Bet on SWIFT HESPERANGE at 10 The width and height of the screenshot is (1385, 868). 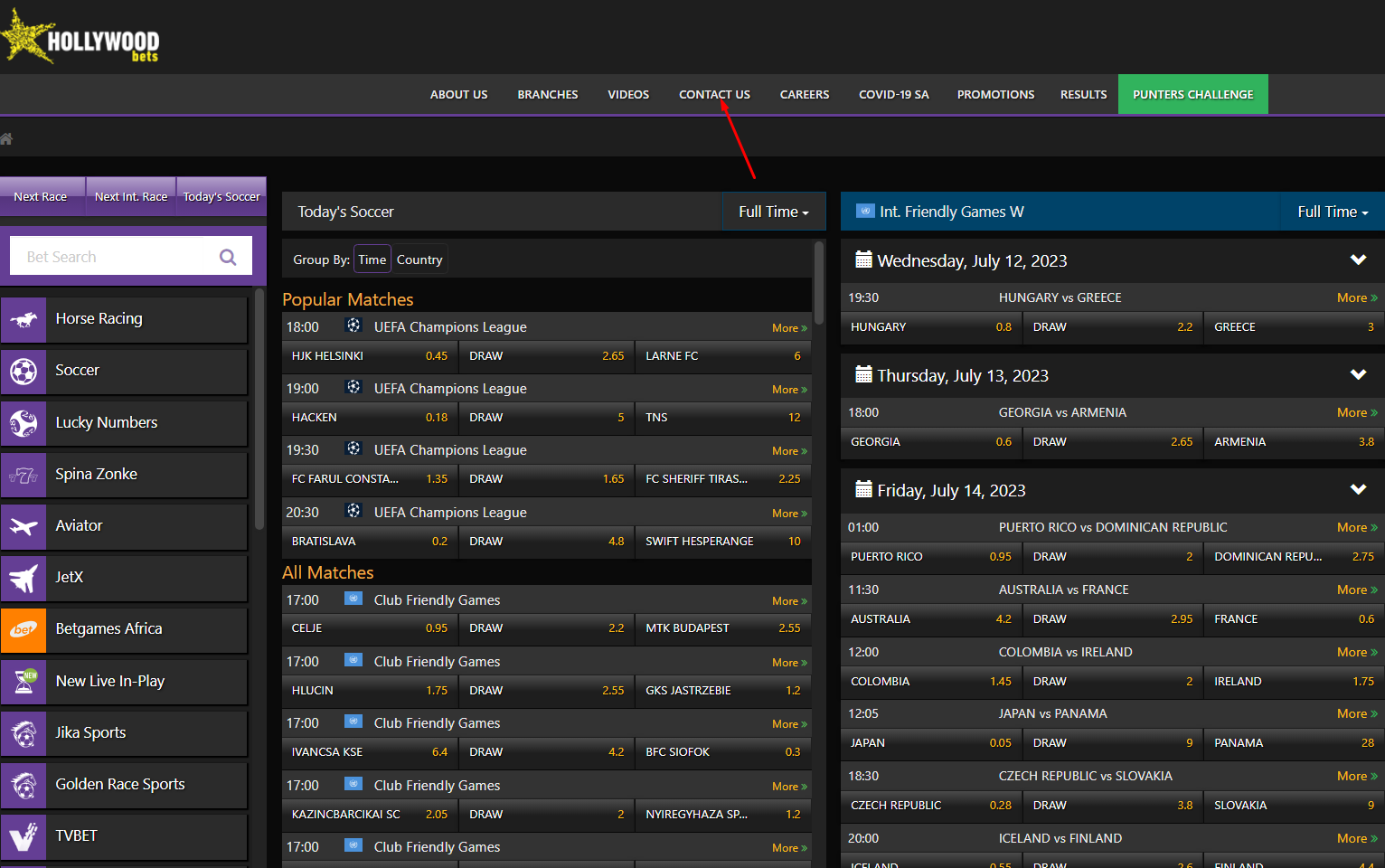pos(723,542)
